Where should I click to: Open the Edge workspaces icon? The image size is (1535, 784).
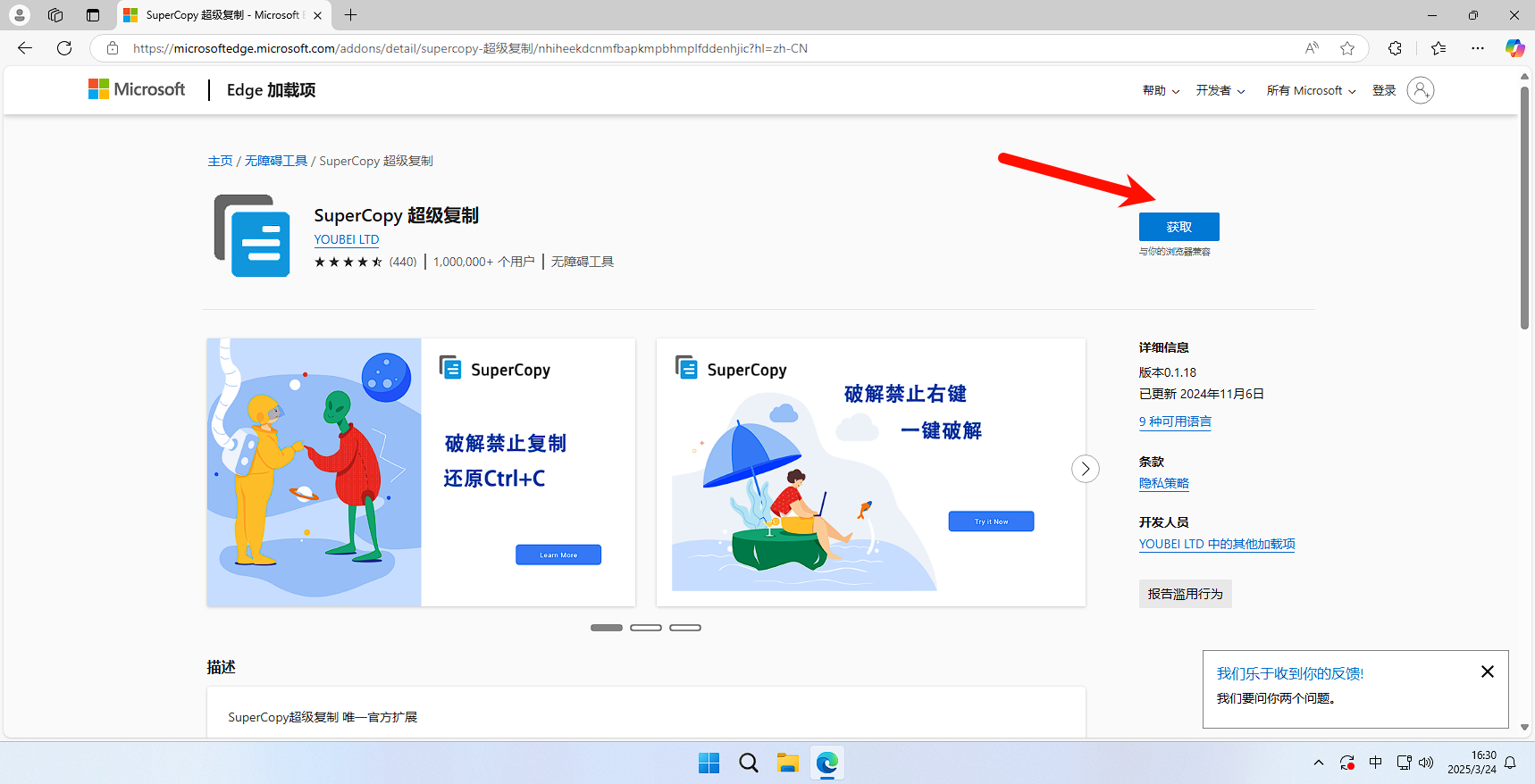tap(55, 15)
